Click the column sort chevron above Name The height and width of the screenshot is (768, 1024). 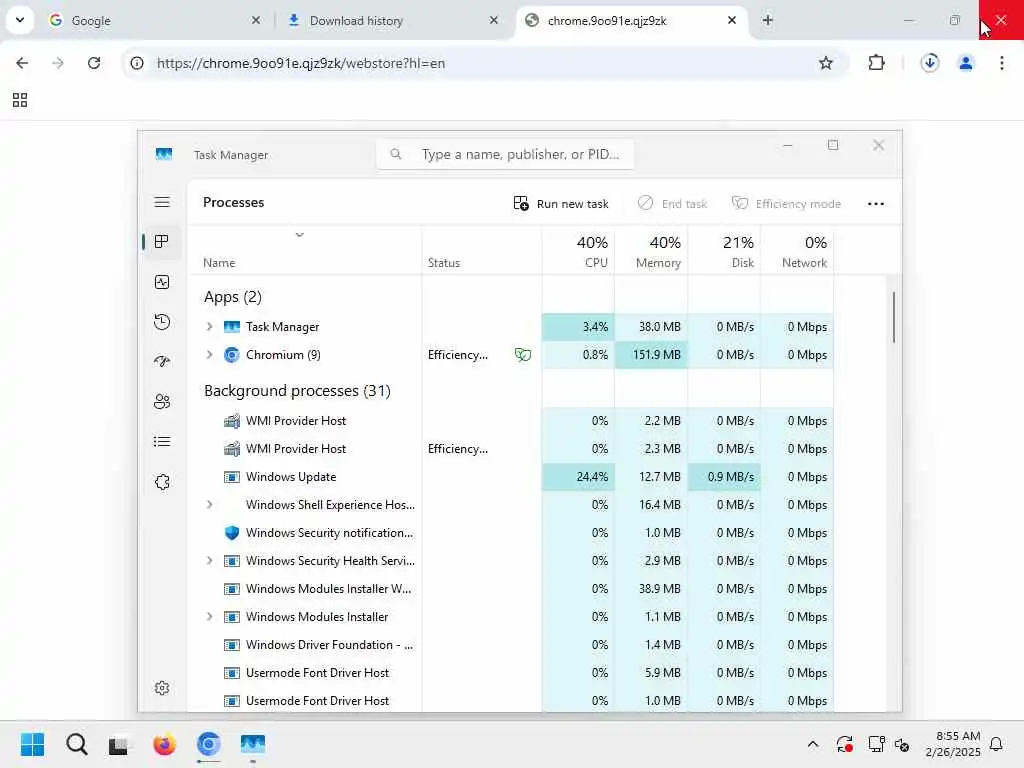[300, 235]
